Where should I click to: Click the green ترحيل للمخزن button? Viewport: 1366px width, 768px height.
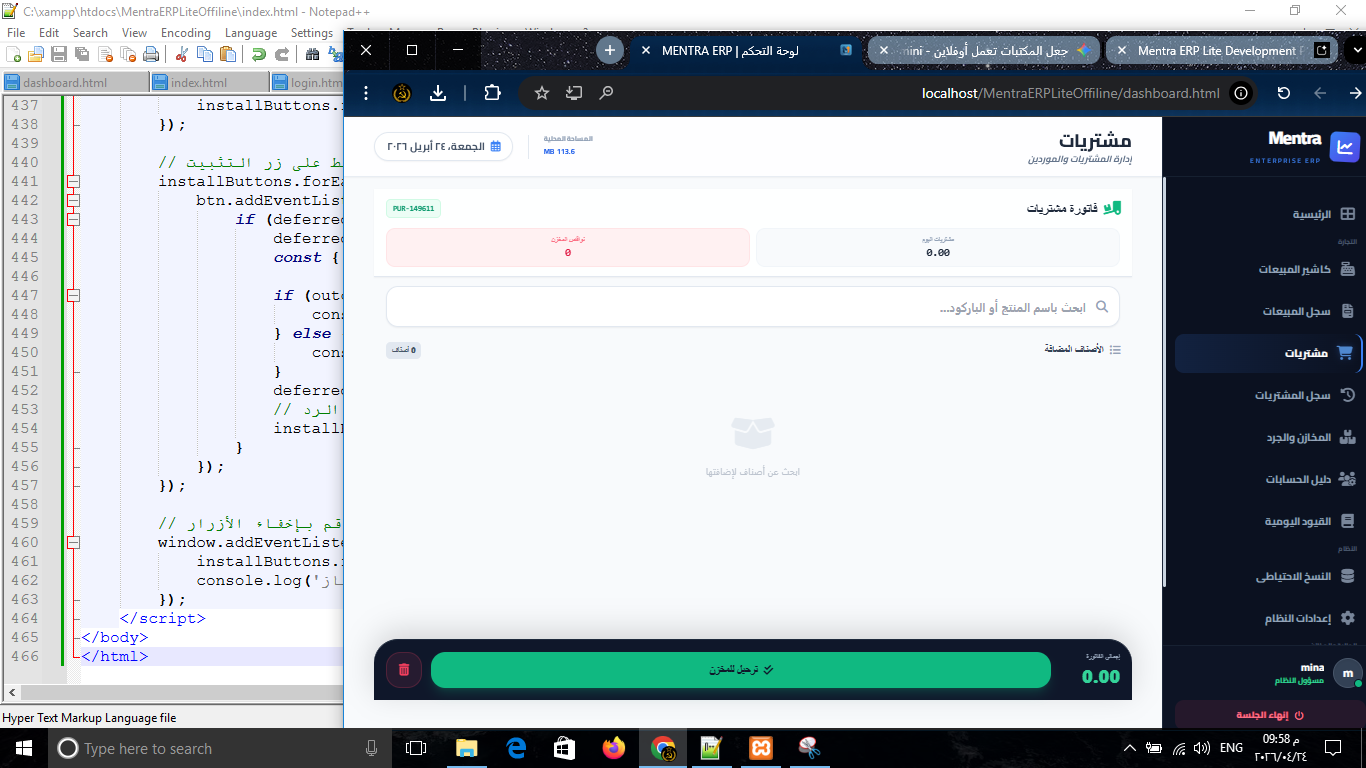click(x=741, y=670)
